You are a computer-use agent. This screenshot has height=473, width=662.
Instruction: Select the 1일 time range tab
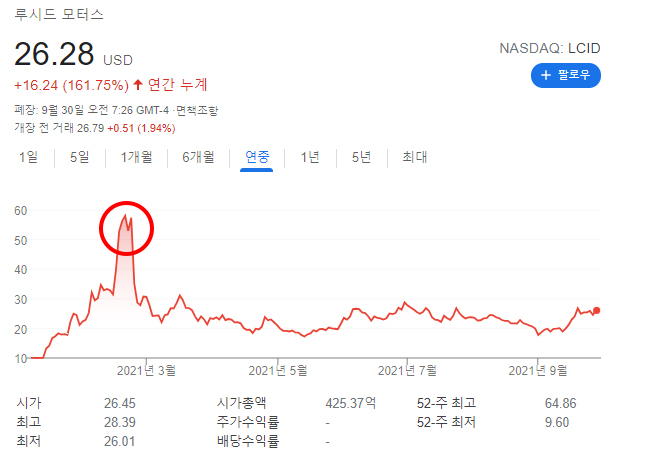pyautogui.click(x=28, y=158)
